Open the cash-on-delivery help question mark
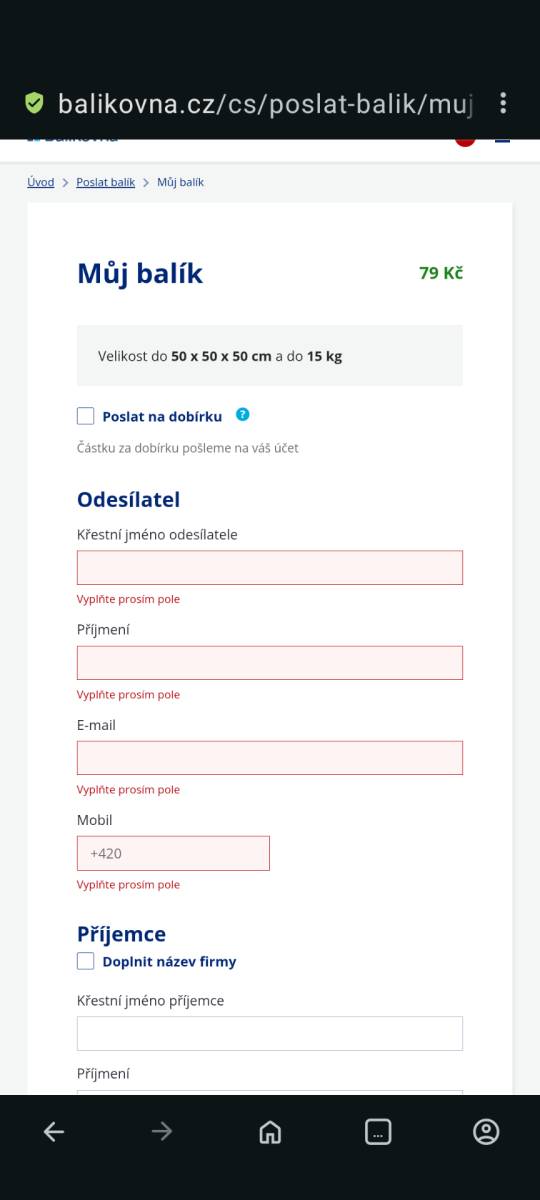This screenshot has width=540, height=1200. 242,415
